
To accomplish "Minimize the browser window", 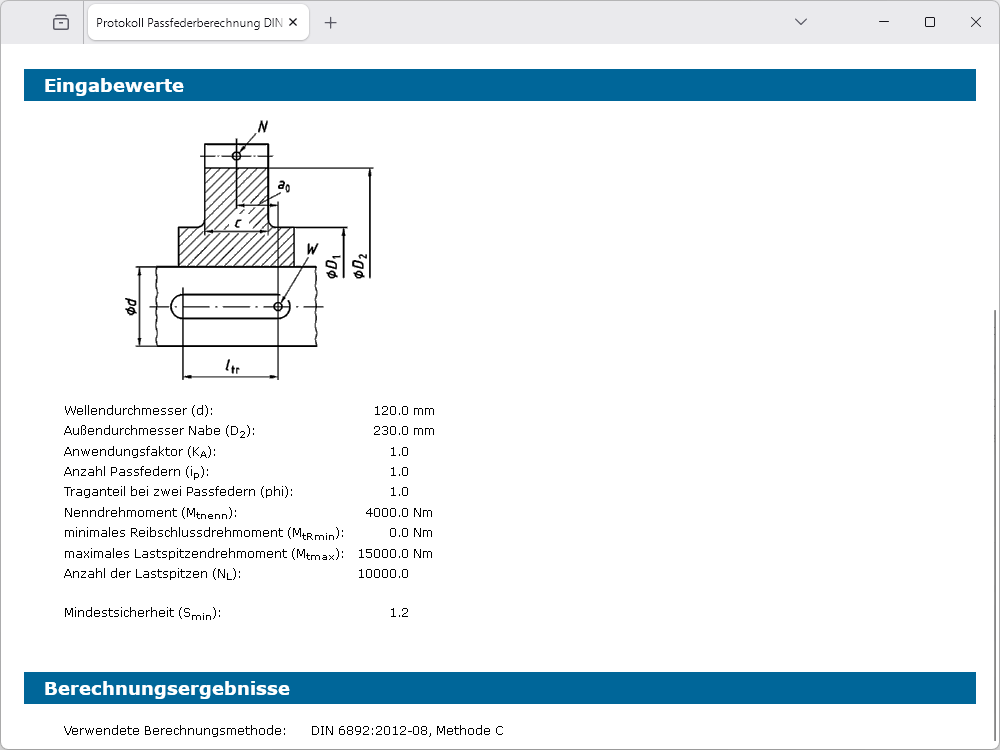I will click(882, 22).
